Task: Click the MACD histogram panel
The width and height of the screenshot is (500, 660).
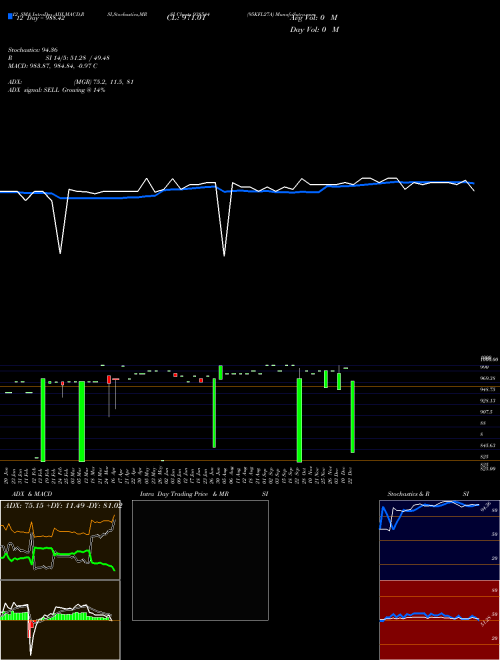Action: (60, 620)
